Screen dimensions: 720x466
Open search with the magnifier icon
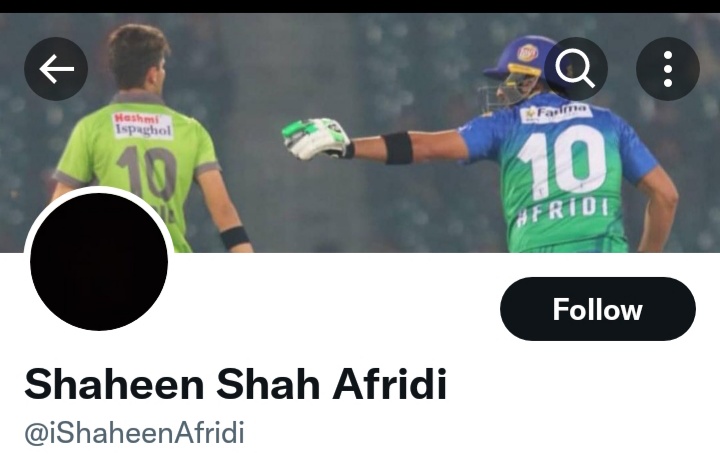pyautogui.click(x=575, y=69)
